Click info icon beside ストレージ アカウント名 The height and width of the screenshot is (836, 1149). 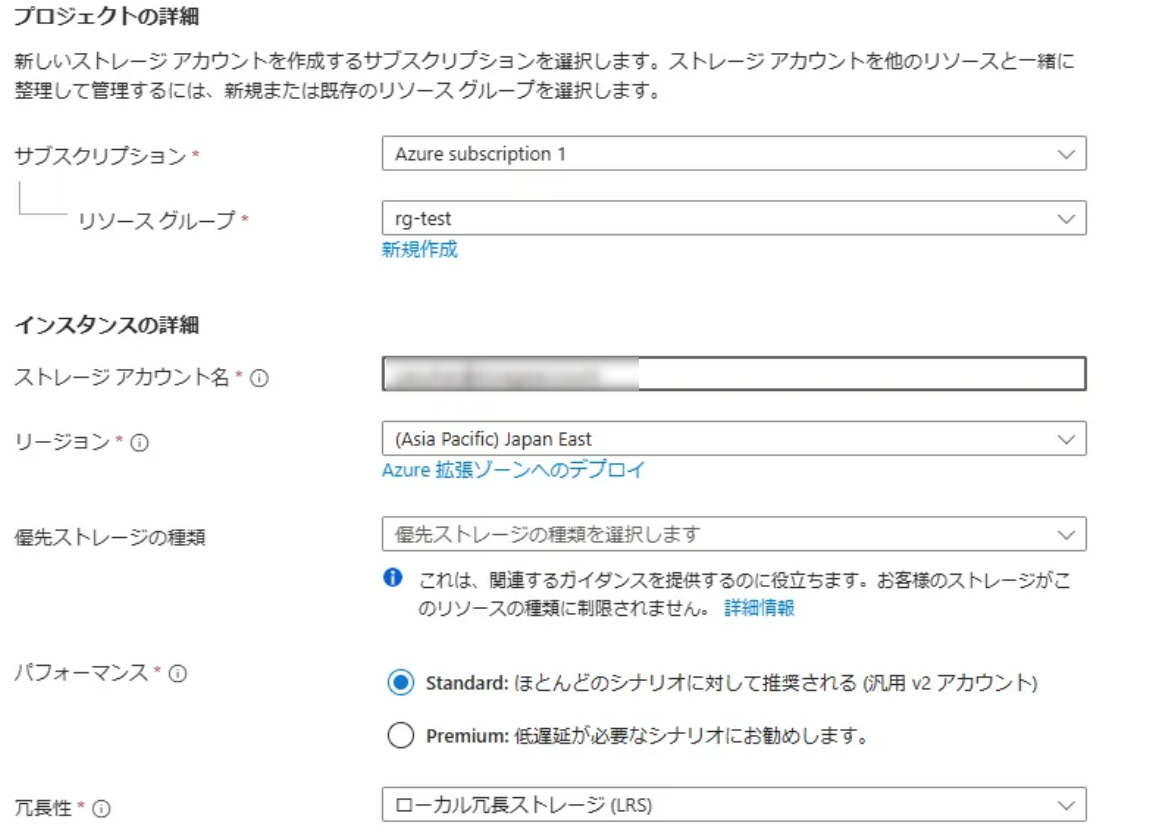(x=259, y=379)
